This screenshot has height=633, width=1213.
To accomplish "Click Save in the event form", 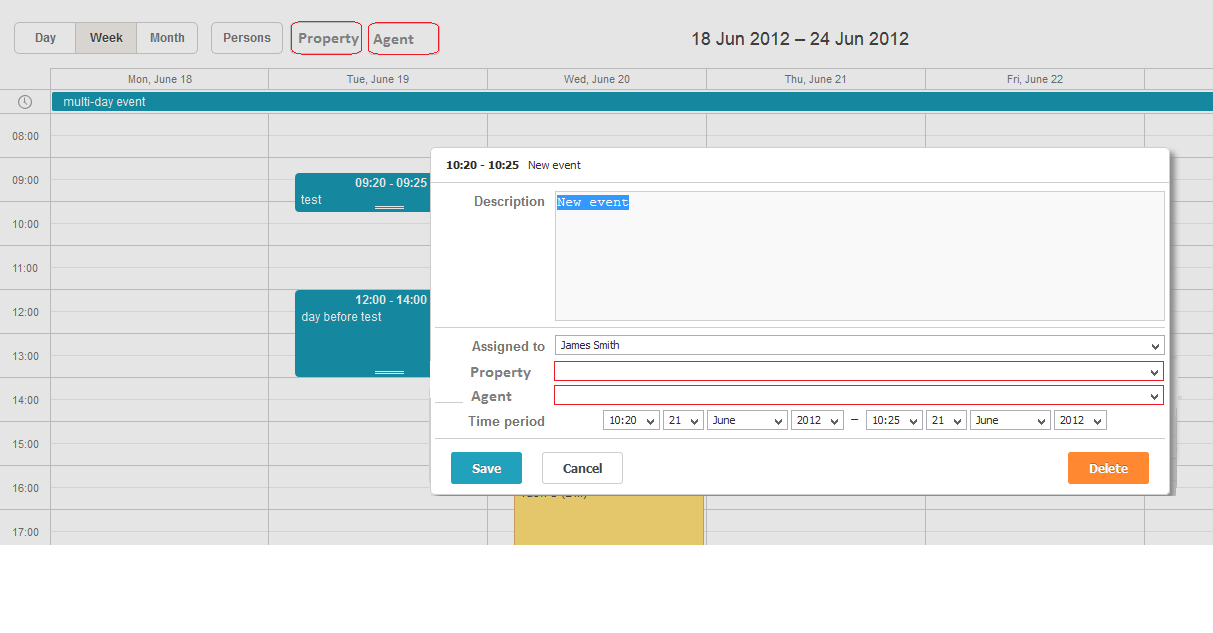I will 486,468.
